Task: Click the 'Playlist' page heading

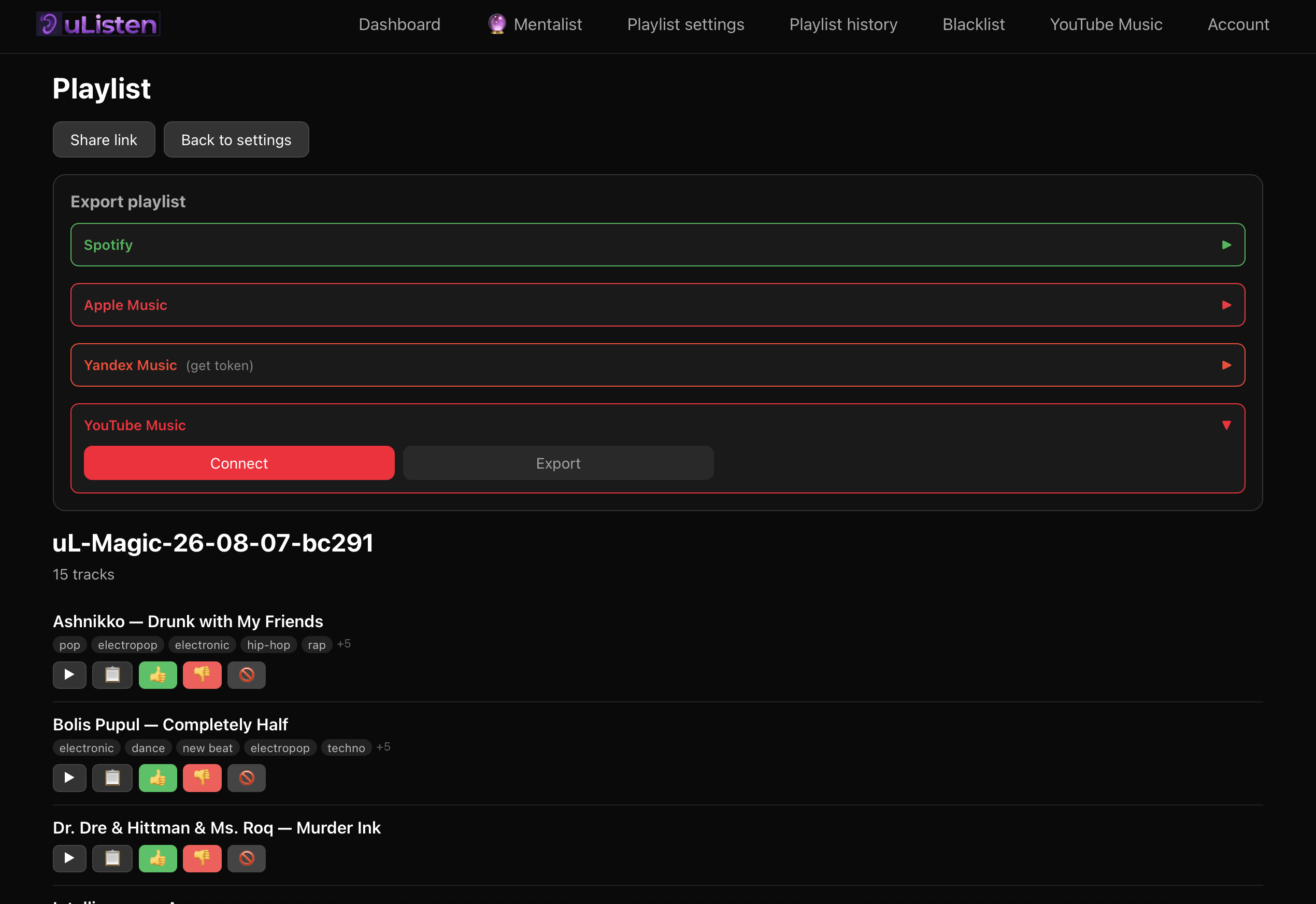Action: [102, 89]
